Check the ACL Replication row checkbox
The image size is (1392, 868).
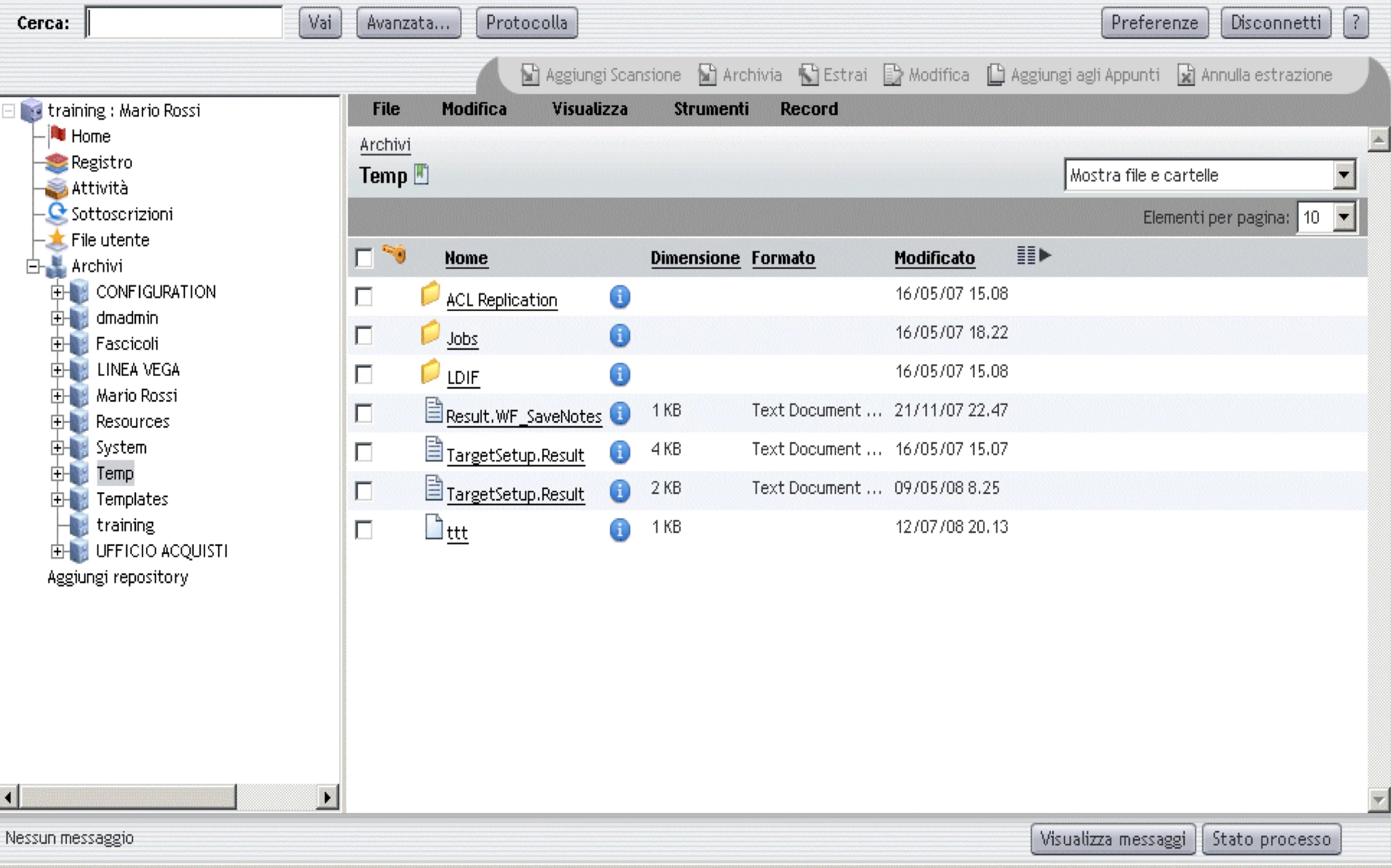(x=364, y=297)
